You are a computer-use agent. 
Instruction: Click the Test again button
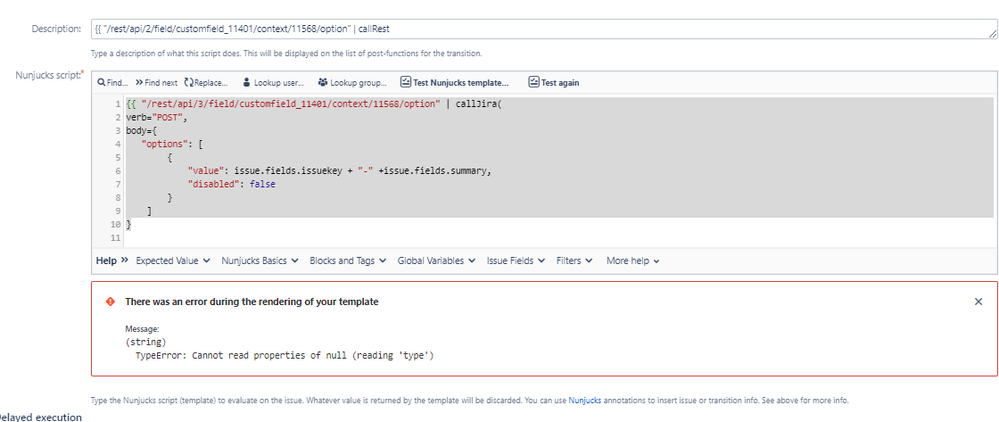[x=554, y=82]
